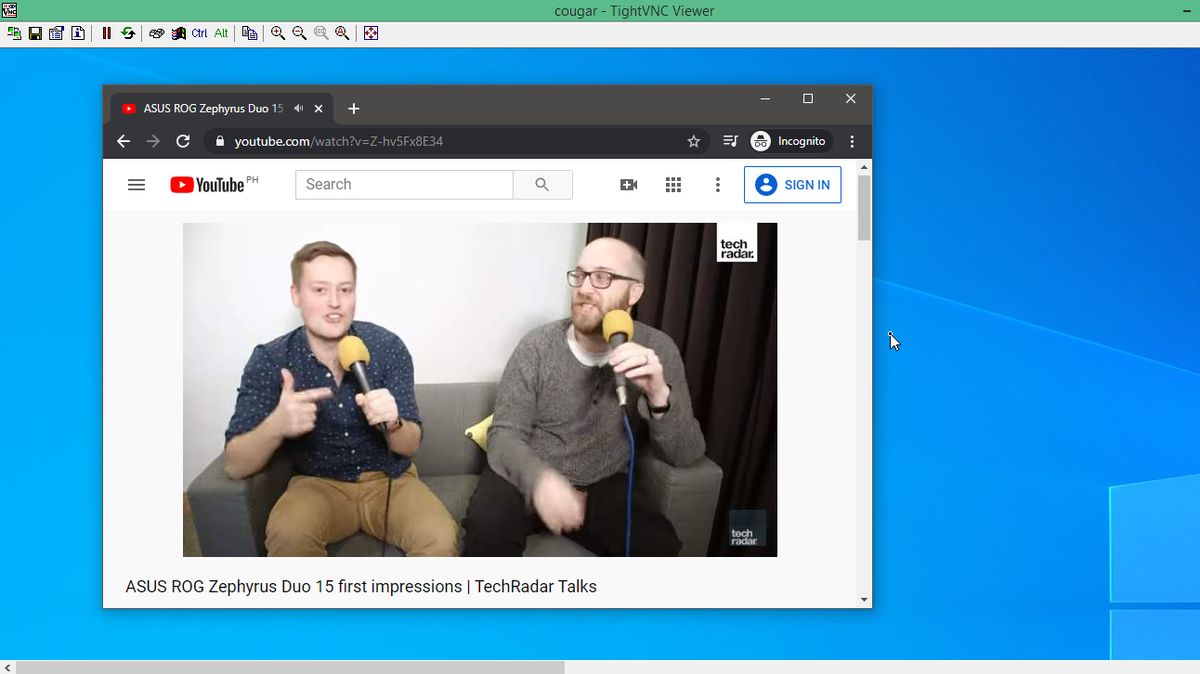Image resolution: width=1200 pixels, height=674 pixels.
Task: Open the YouTube Create video camera icon
Action: (x=628, y=184)
